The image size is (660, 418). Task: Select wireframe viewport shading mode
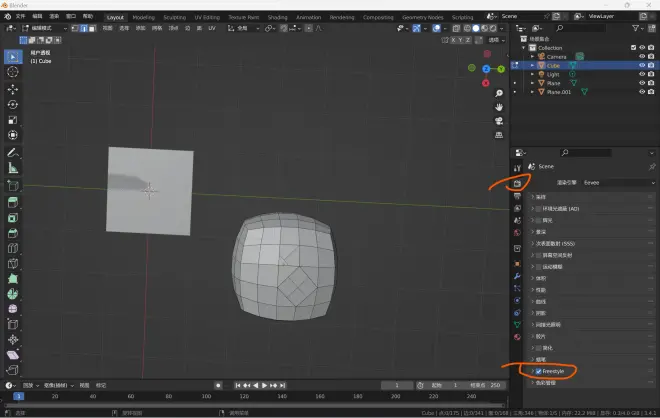point(467,28)
